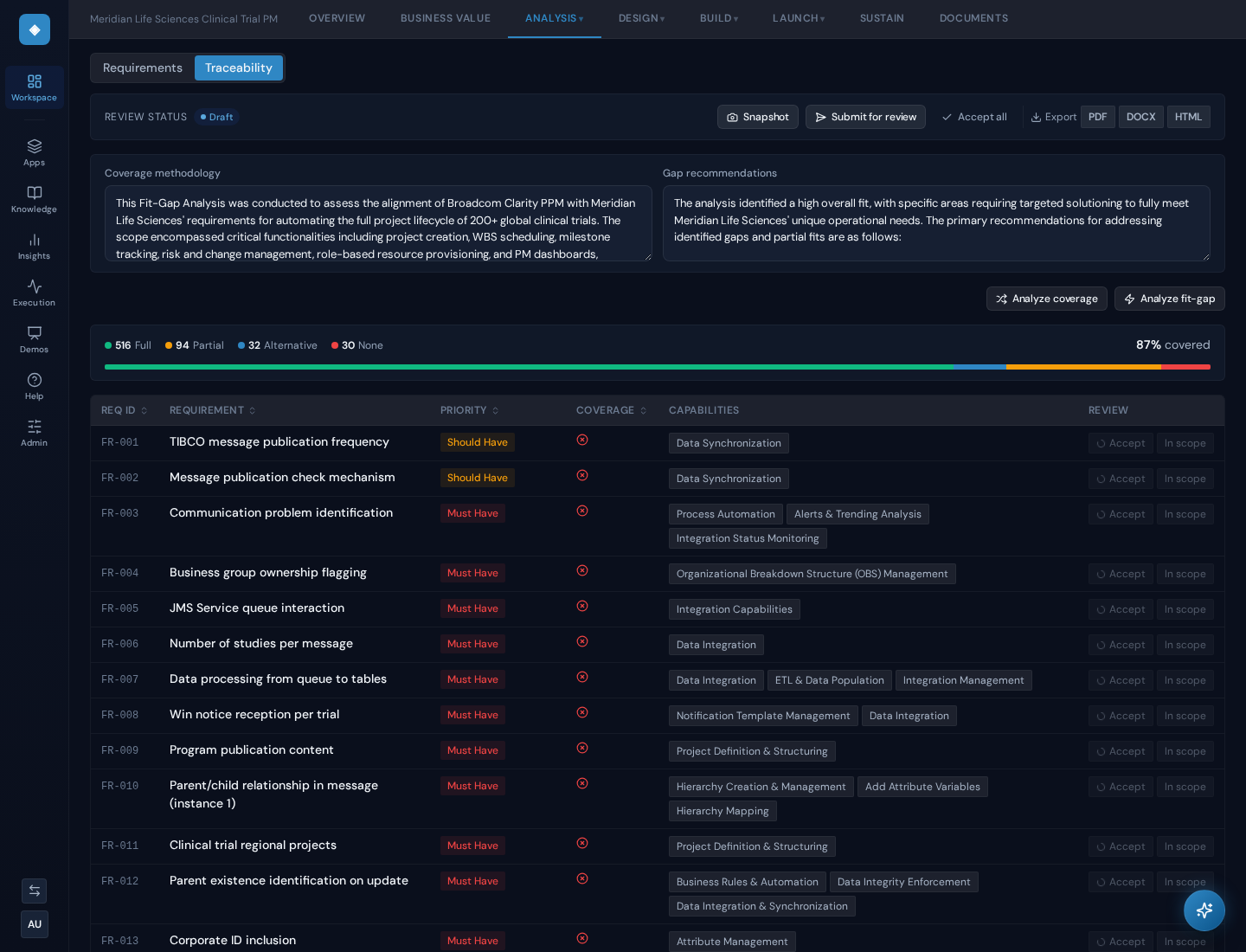Click the red None segment of coverage bar
The width and height of the screenshot is (1246, 952).
point(1185,367)
